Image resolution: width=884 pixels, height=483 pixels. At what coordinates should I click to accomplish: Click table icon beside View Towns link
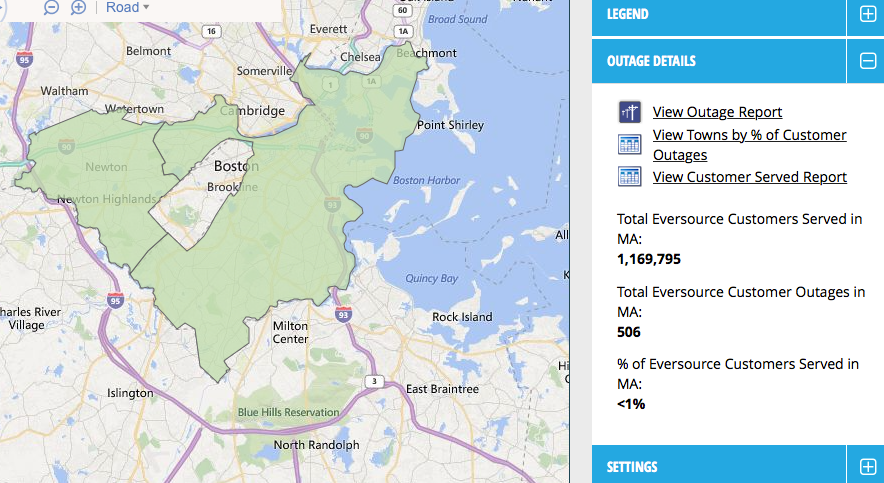629,144
